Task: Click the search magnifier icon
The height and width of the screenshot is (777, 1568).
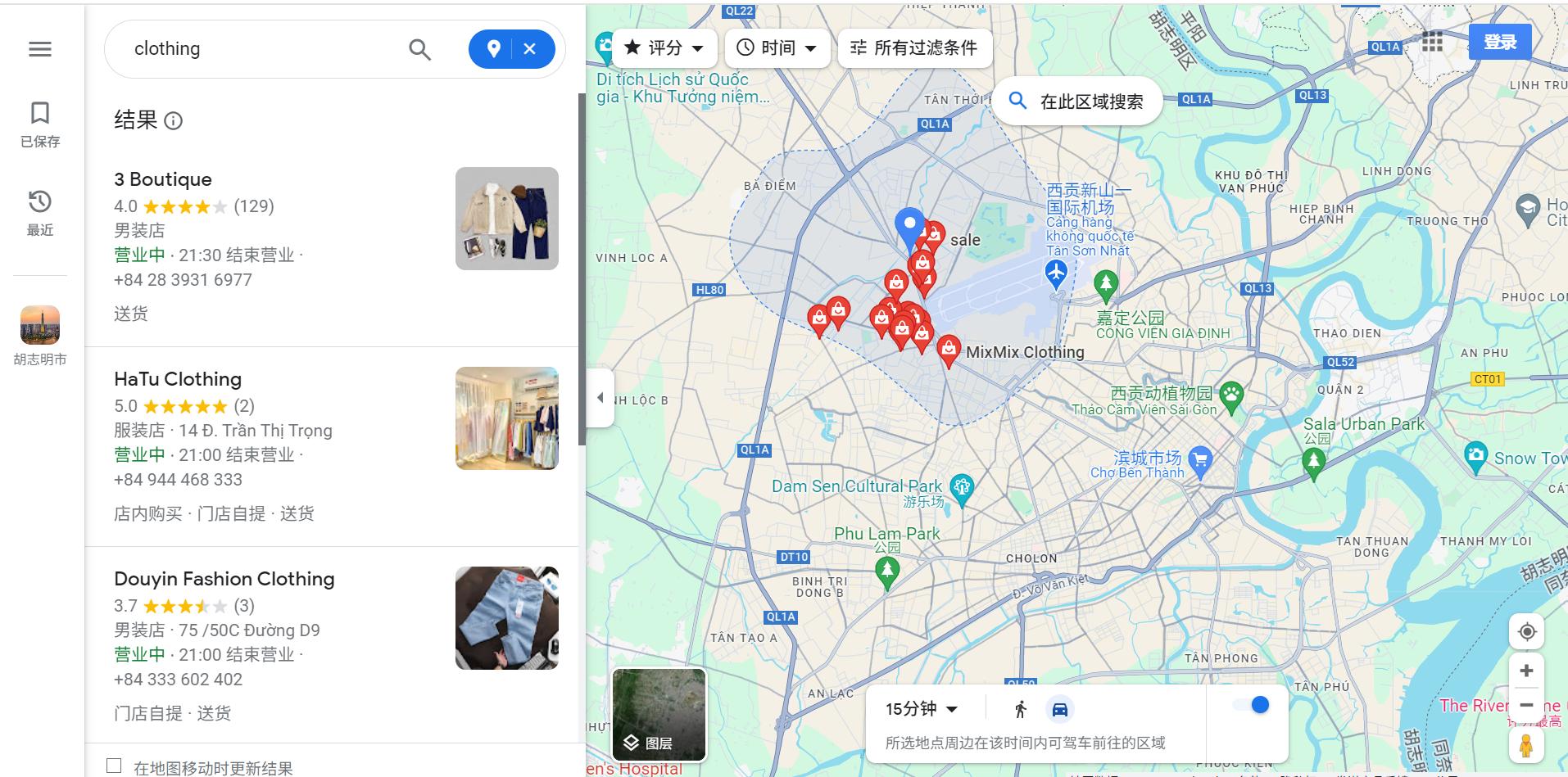Action: (x=419, y=49)
